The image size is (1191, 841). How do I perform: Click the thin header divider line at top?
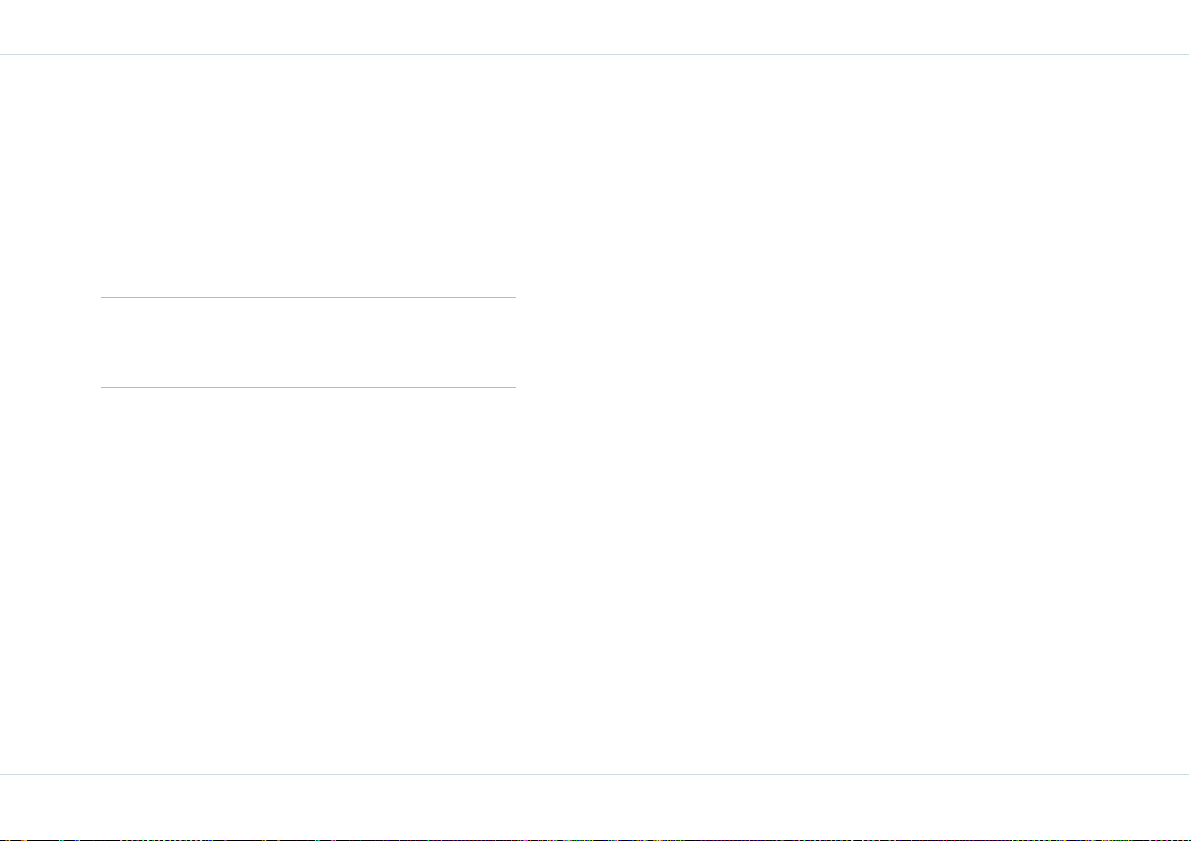click(x=596, y=55)
